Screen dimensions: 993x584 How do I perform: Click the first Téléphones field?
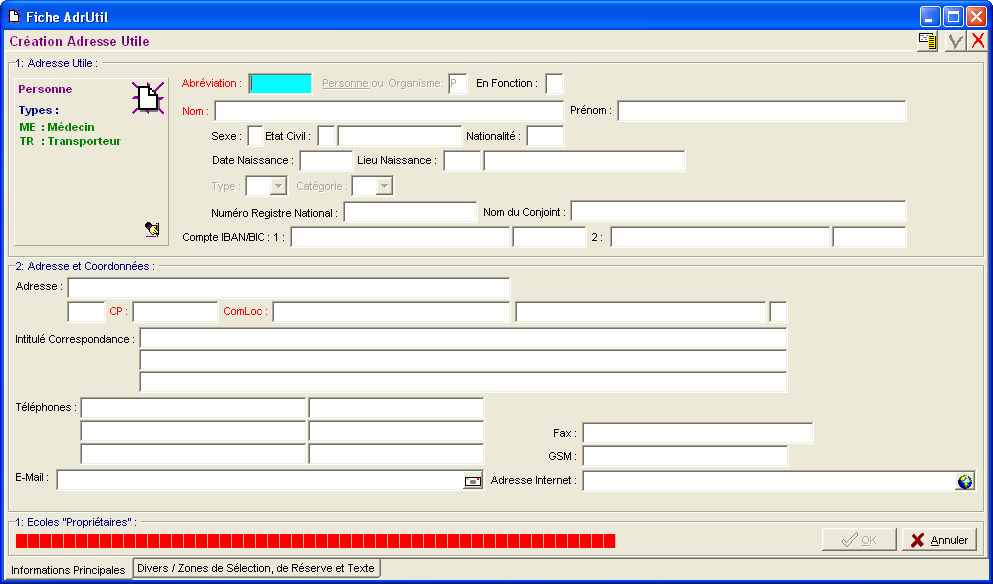tap(193, 409)
